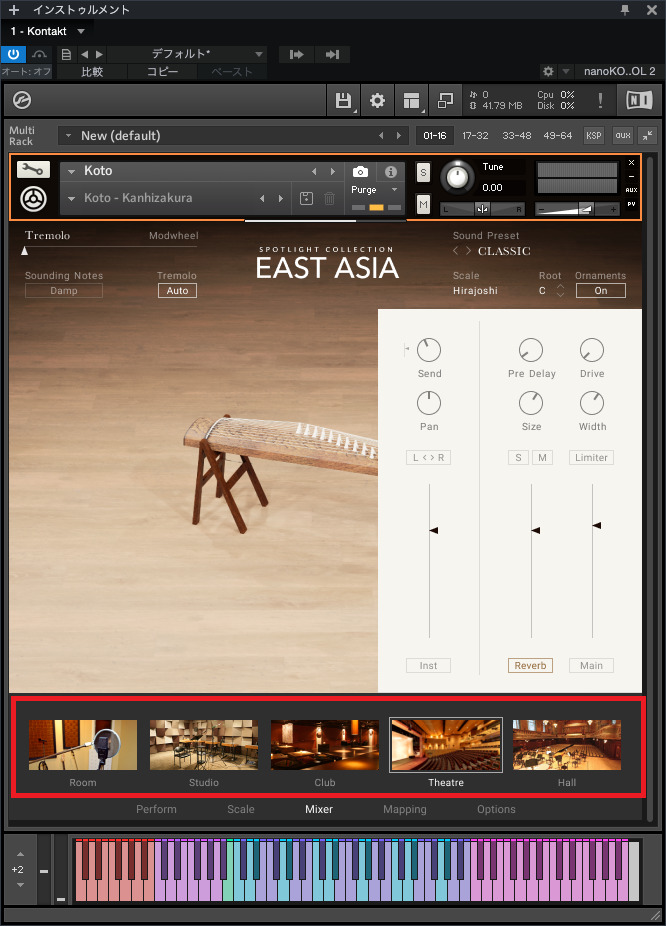Image resolution: width=666 pixels, height=926 pixels.
Task: Step Root note C selector
Action: (x=560, y=291)
